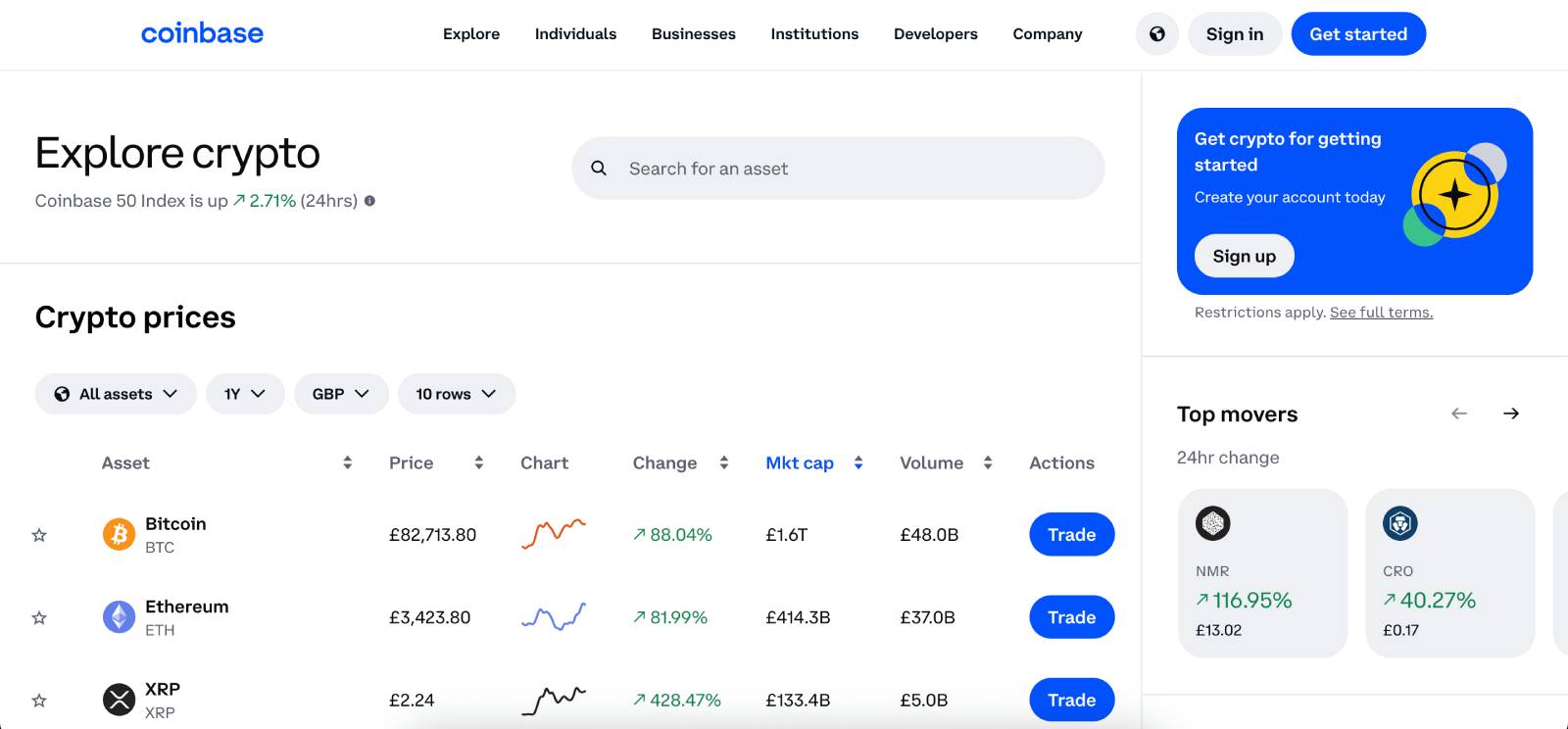Screen dimensions: 1568x729
Task: Open the CRO top mover card
Action: tap(1449, 573)
